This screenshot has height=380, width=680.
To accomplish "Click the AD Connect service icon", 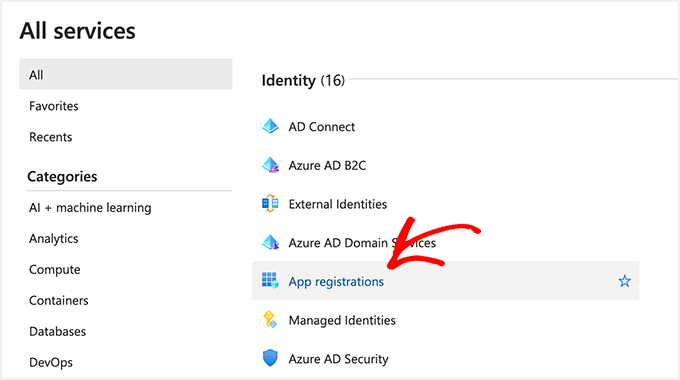I will 270,126.
